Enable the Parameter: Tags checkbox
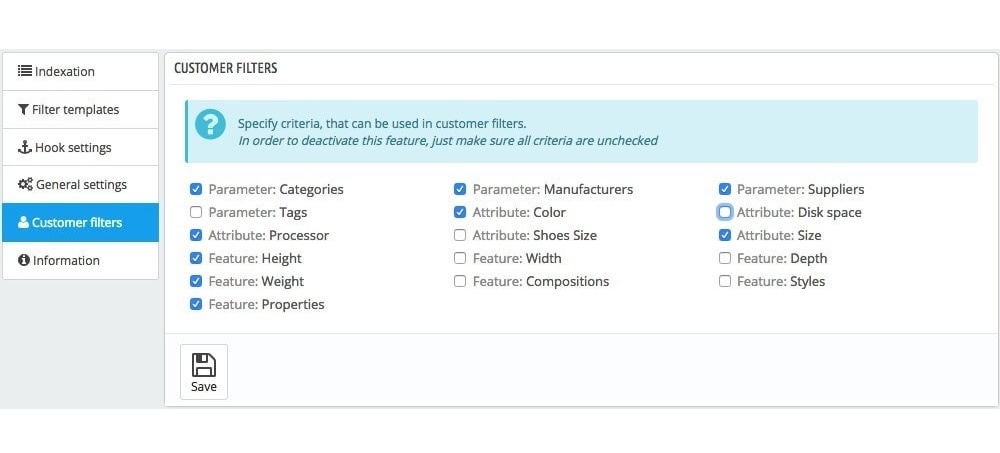Image resolution: width=1000 pixels, height=453 pixels. 196,212
